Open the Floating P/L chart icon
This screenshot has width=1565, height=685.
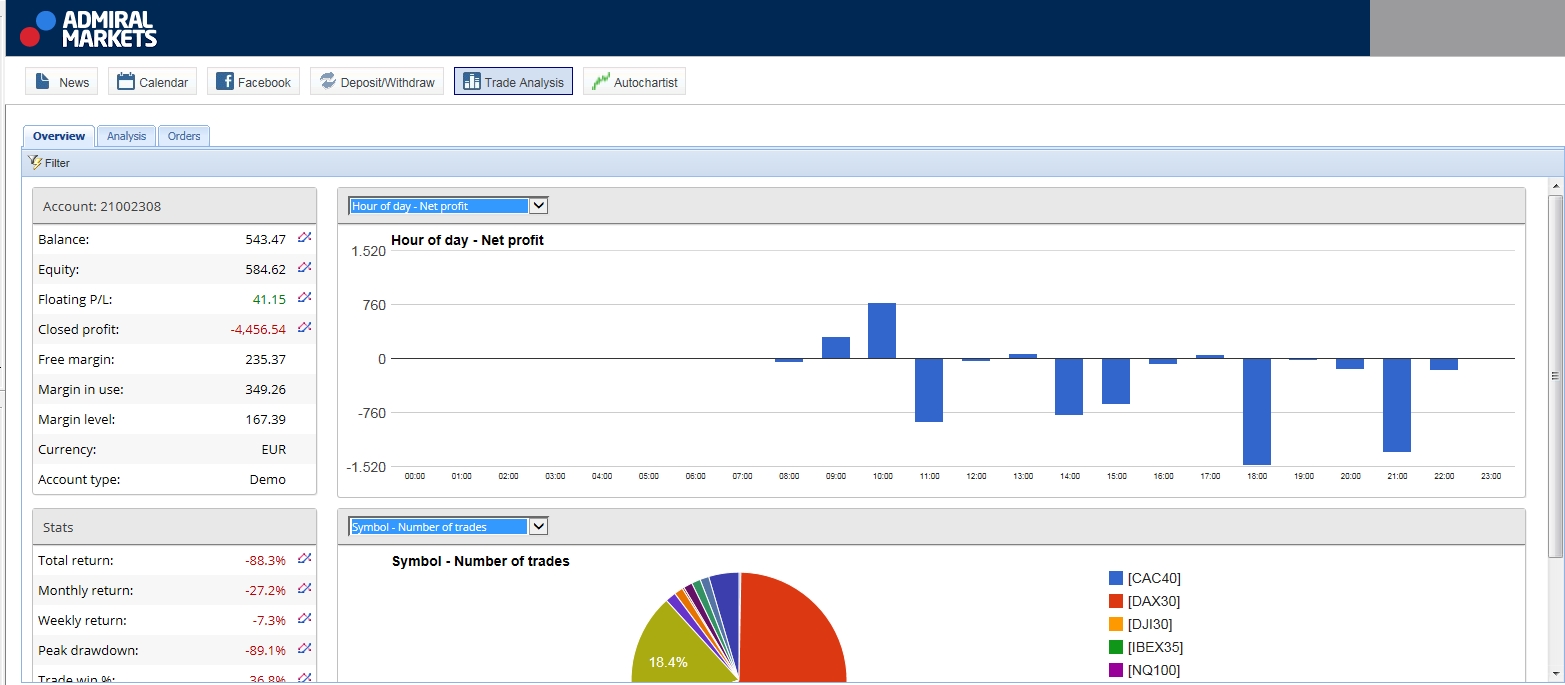[305, 298]
